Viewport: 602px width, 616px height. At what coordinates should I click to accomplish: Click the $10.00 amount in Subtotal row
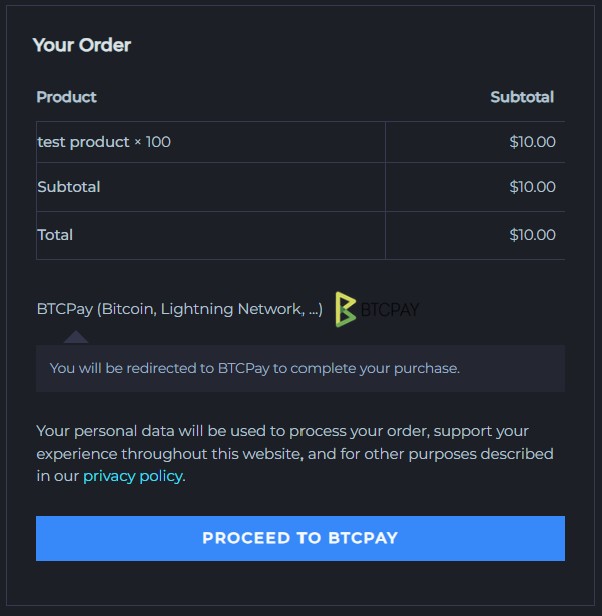tap(532, 187)
